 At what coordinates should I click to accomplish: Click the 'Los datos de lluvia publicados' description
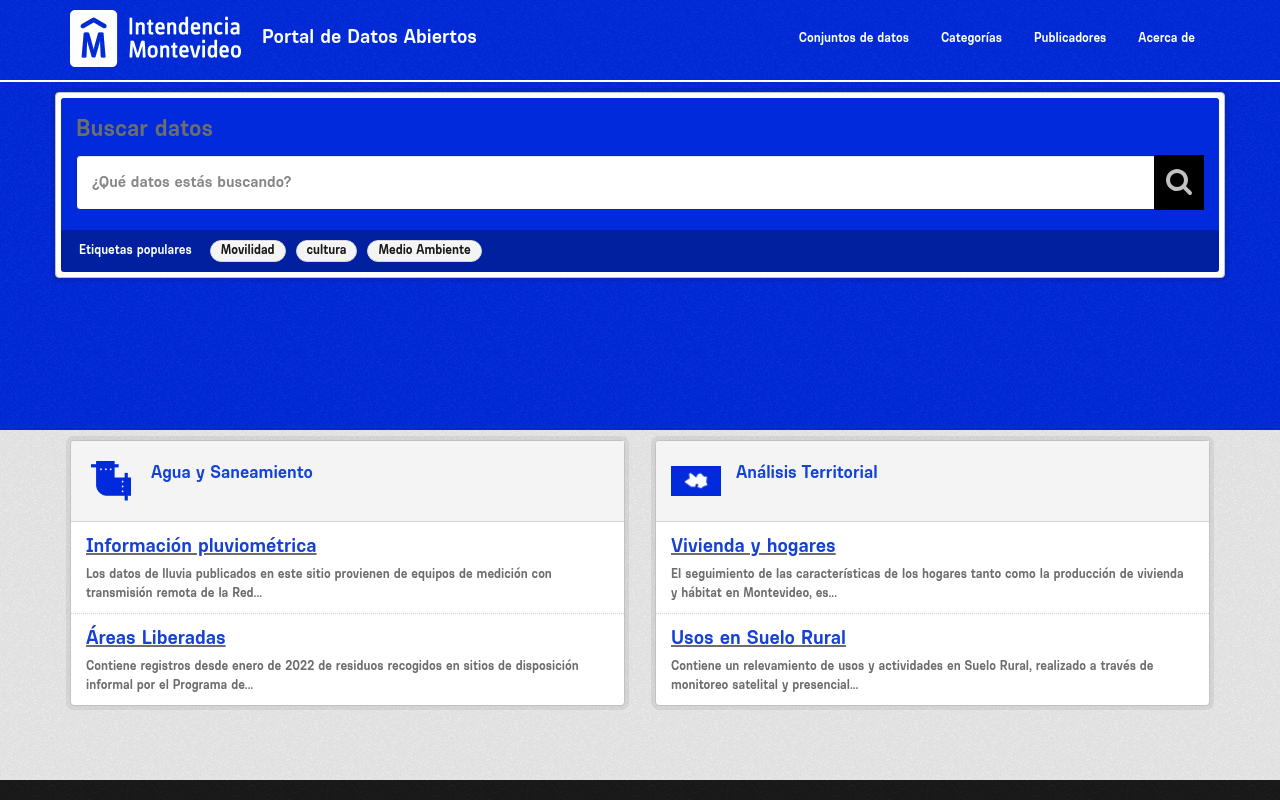[x=319, y=583]
